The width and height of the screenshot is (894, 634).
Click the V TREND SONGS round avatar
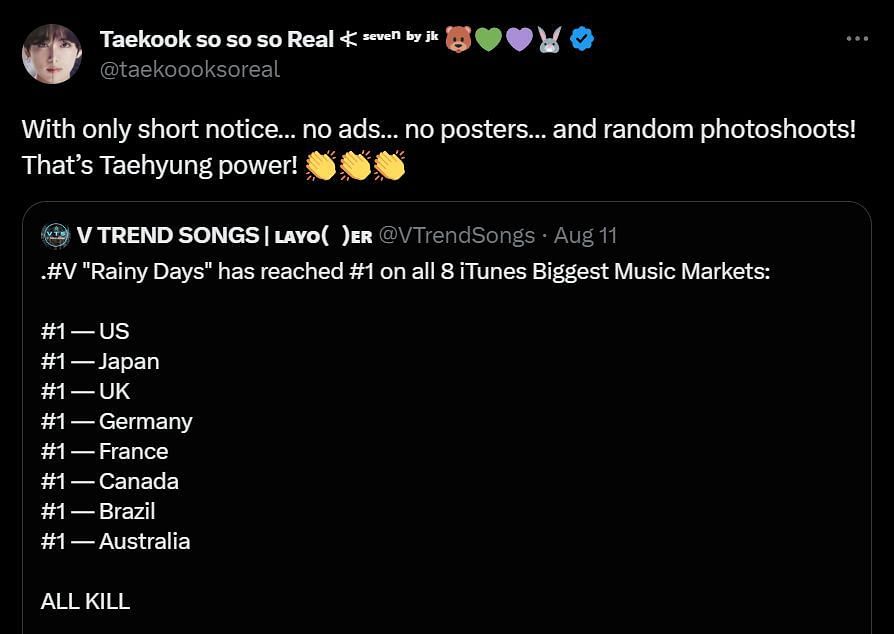click(x=55, y=236)
